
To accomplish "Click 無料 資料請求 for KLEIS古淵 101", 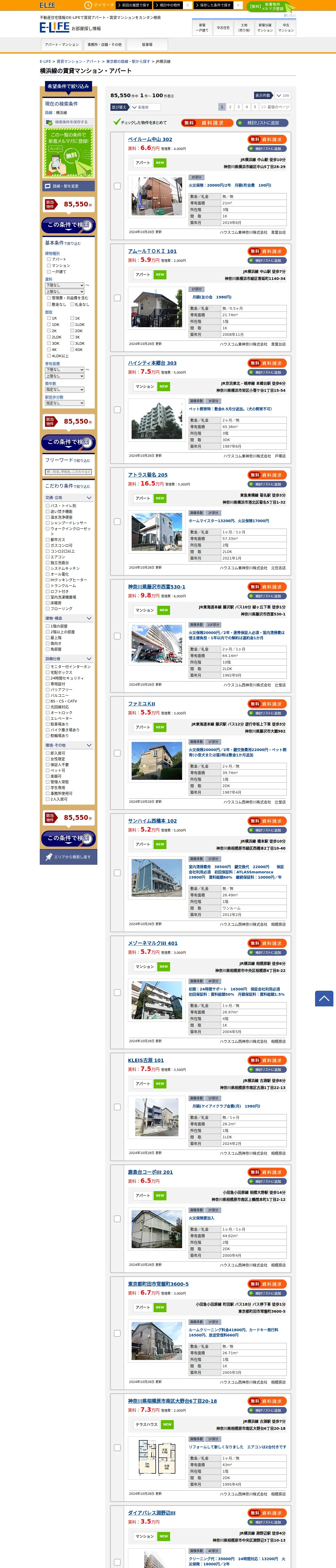I will point(268,1060).
